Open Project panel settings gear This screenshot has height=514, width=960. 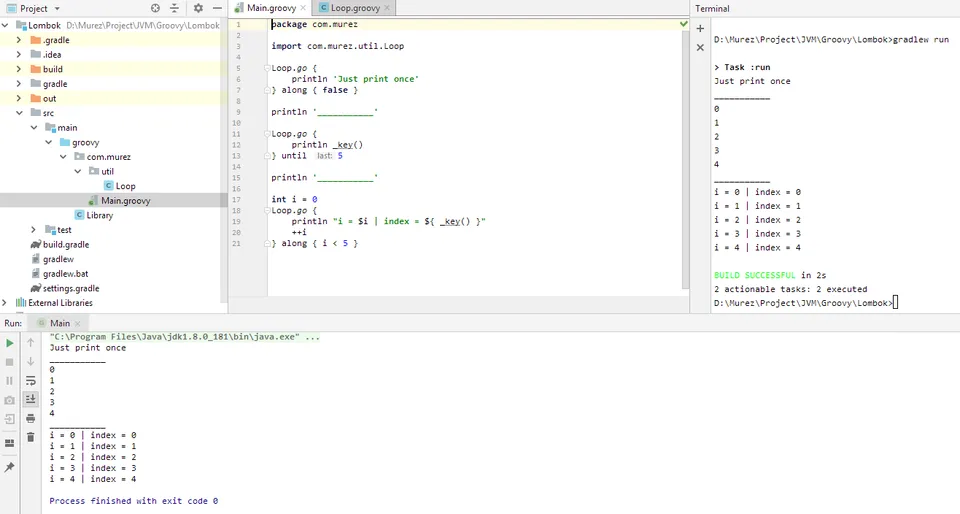[198, 9]
